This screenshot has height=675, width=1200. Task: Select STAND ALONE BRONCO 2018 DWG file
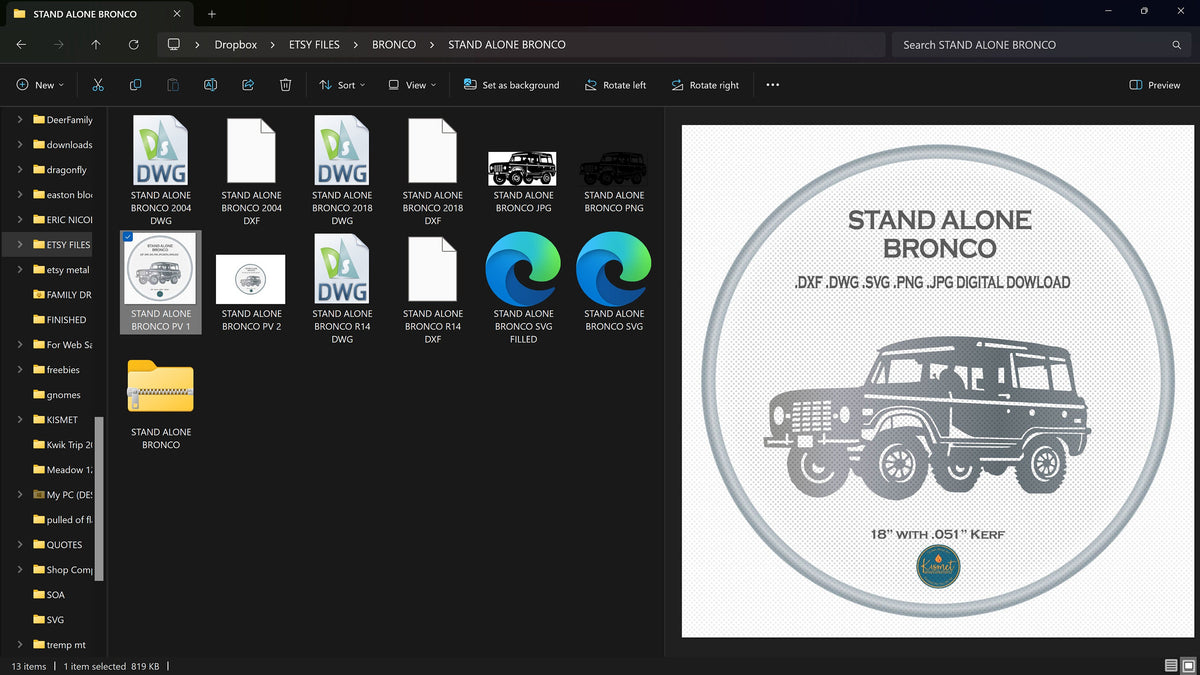(342, 171)
